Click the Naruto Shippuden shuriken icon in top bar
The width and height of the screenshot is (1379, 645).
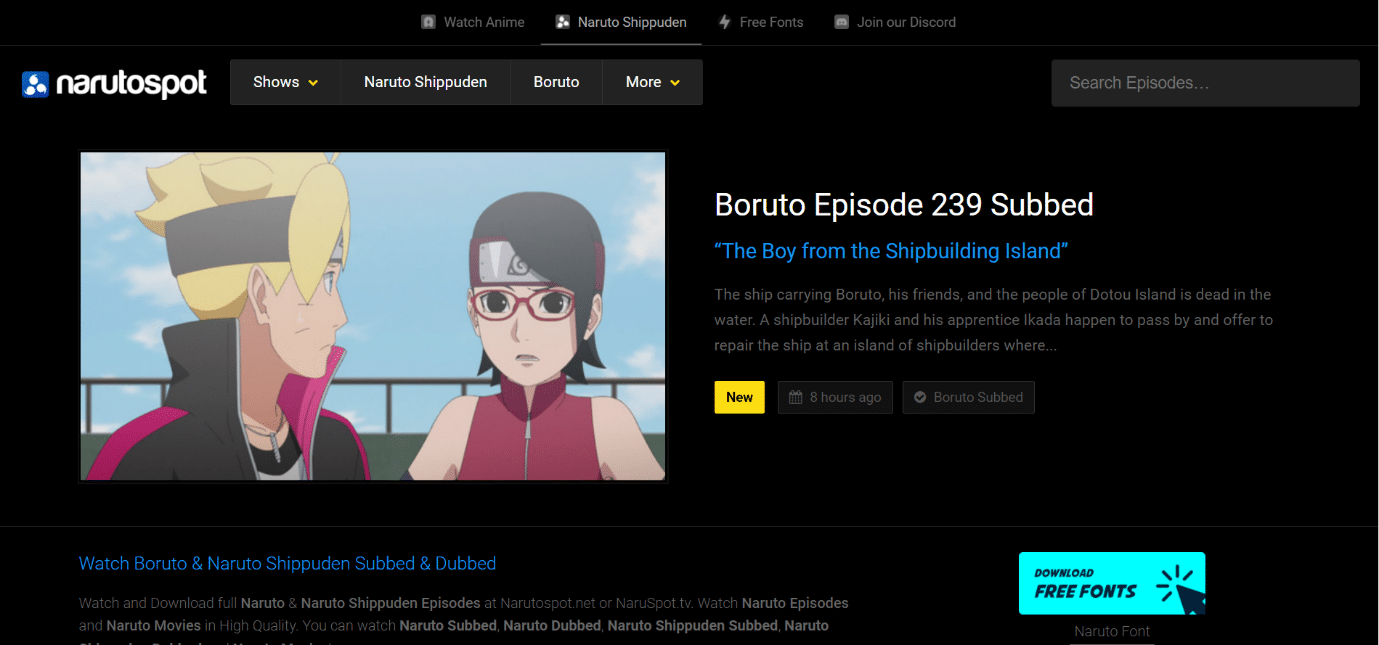pyautogui.click(x=563, y=22)
